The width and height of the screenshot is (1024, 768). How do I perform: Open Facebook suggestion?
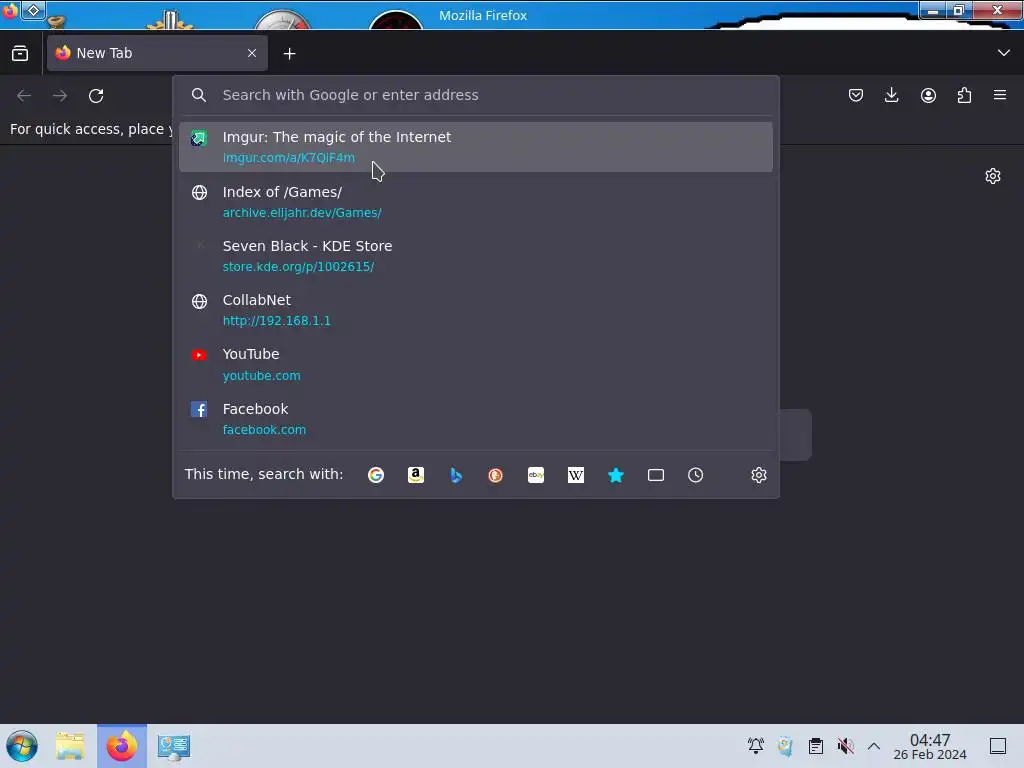pos(475,419)
